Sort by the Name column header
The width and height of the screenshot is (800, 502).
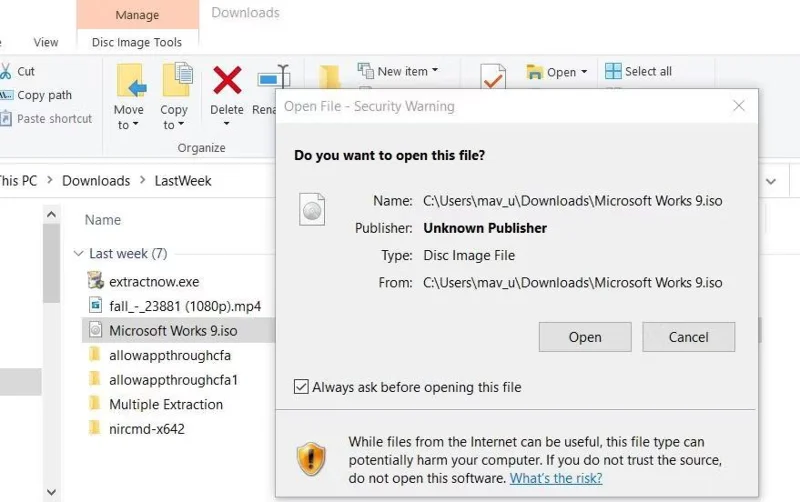[x=103, y=220]
